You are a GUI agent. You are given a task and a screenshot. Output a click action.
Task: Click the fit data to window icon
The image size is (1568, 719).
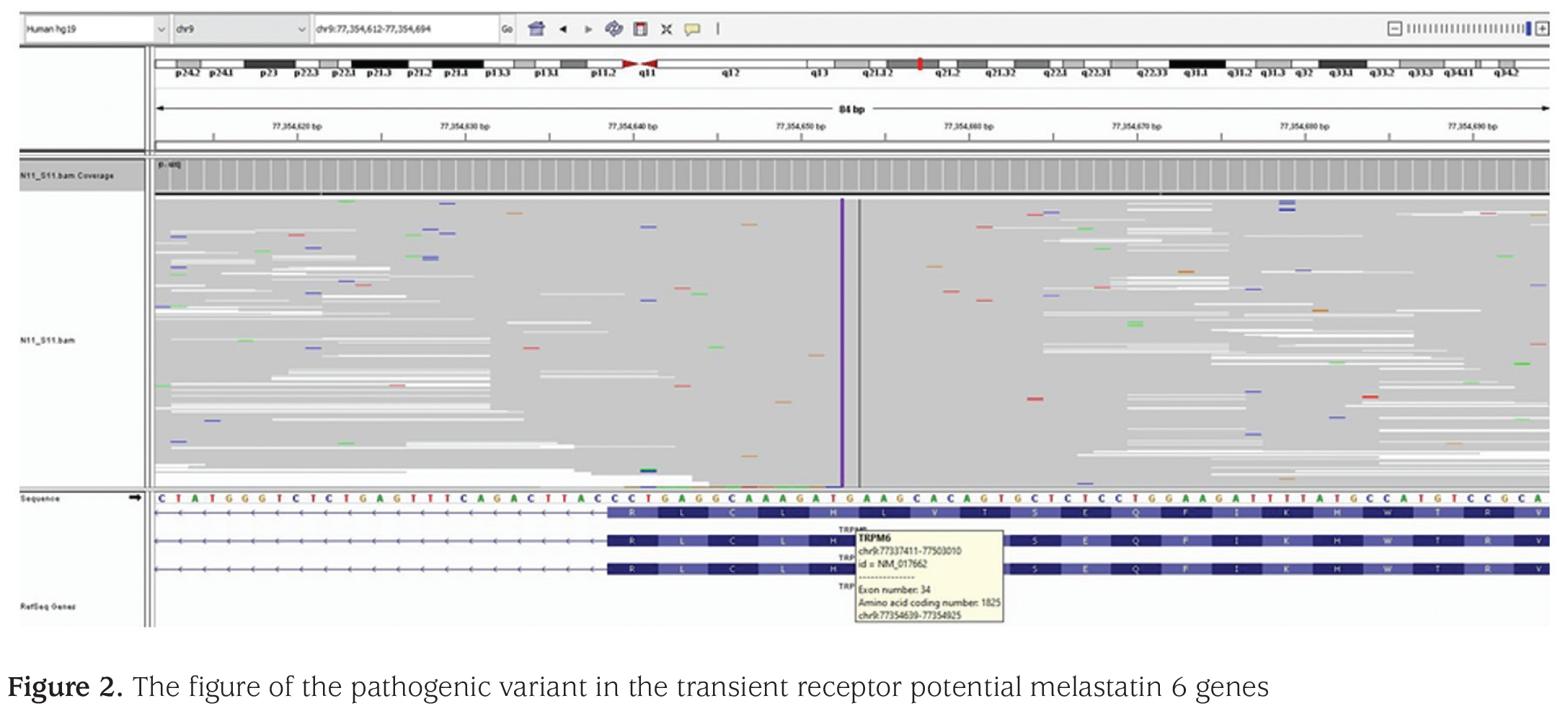pos(667,29)
